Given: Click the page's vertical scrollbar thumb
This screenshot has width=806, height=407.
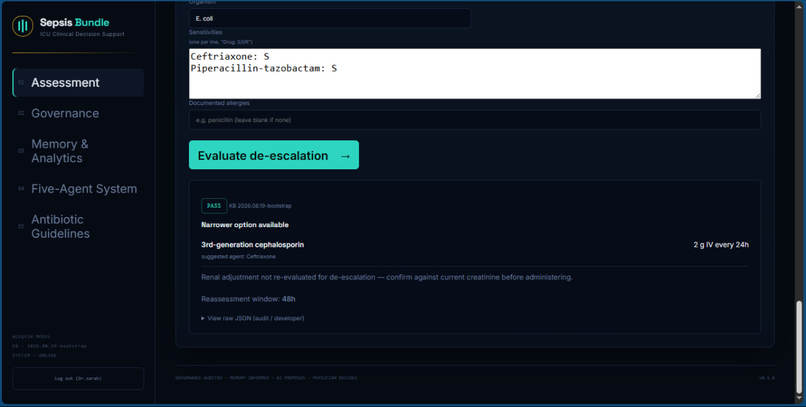Looking at the screenshot, I should 799,348.
